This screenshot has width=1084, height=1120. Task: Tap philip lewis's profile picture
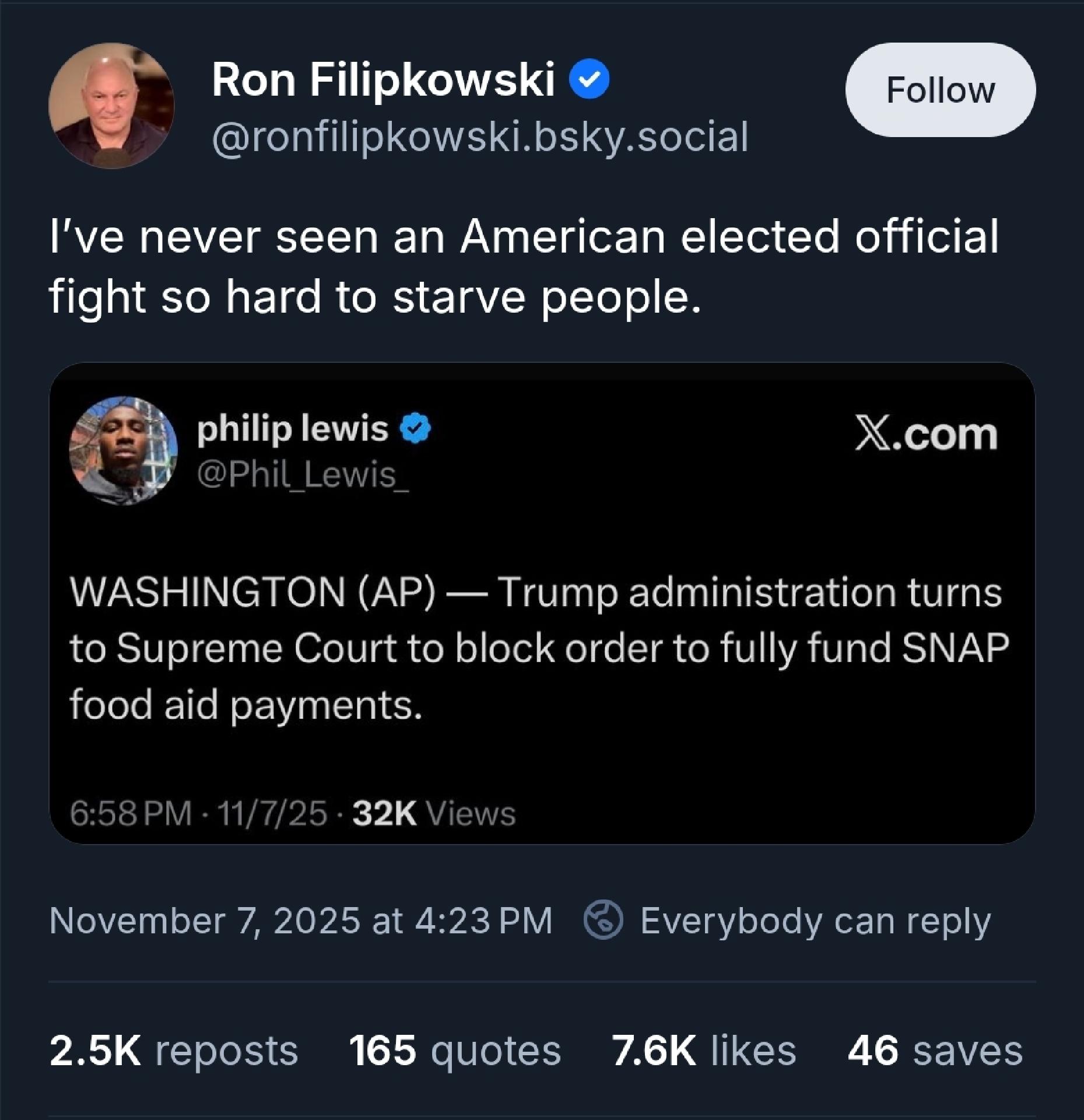(x=123, y=450)
